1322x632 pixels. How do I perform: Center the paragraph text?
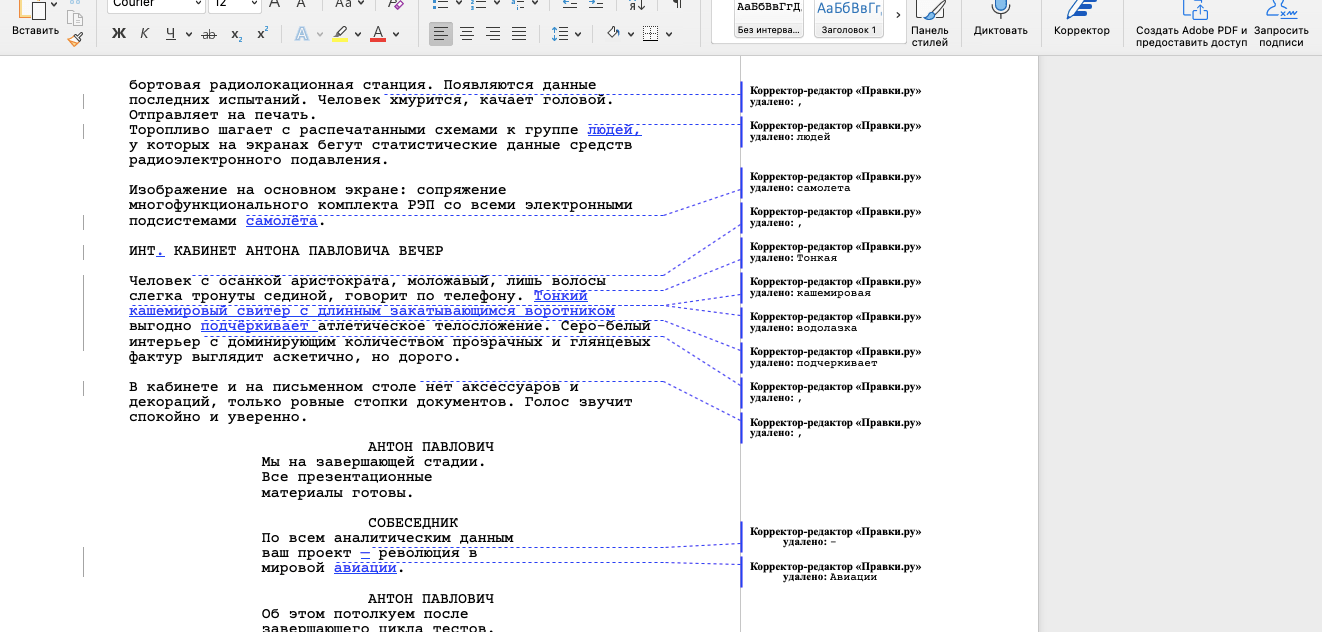click(467, 34)
